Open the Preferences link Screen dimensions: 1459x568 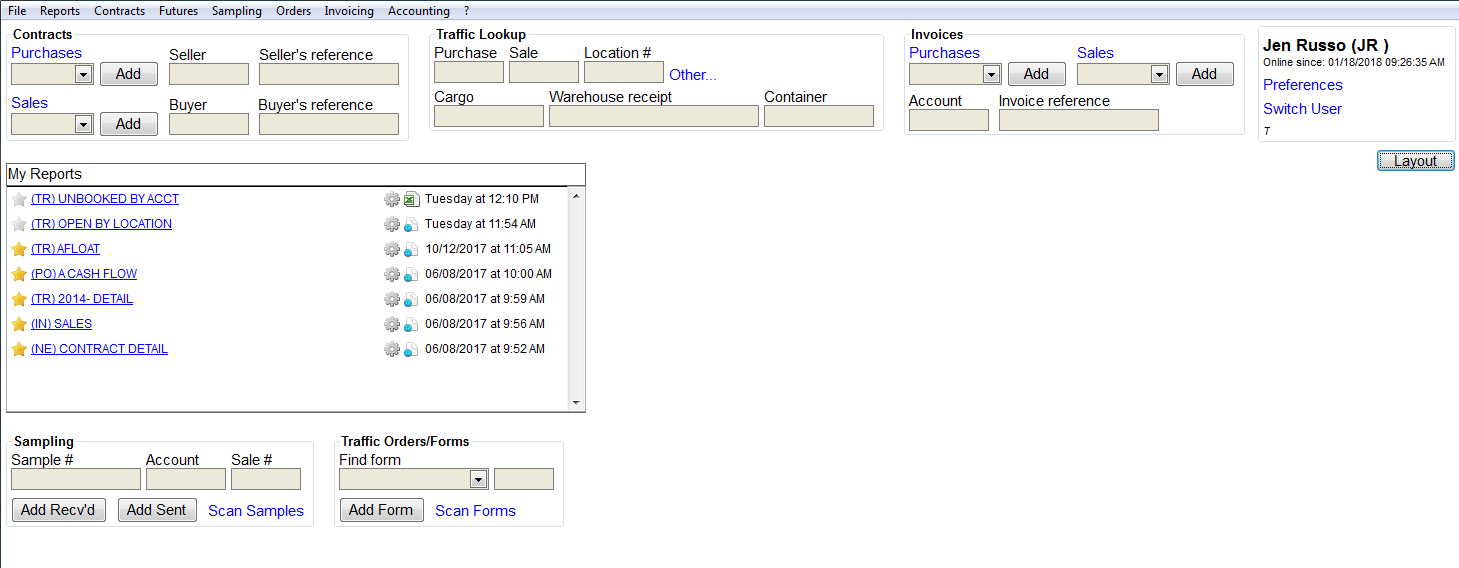tap(1302, 85)
